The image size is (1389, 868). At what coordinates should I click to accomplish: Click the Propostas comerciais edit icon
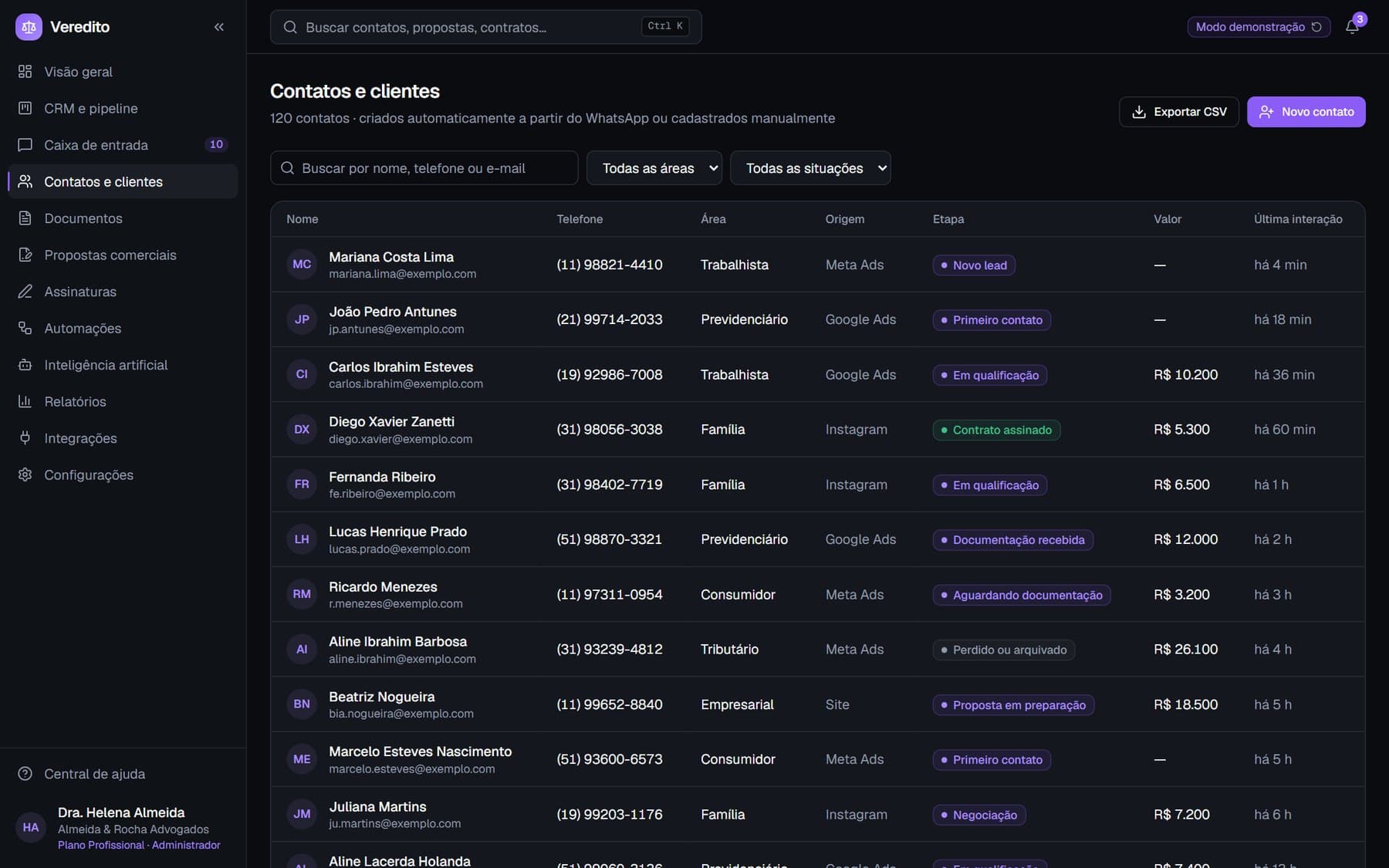[25, 255]
